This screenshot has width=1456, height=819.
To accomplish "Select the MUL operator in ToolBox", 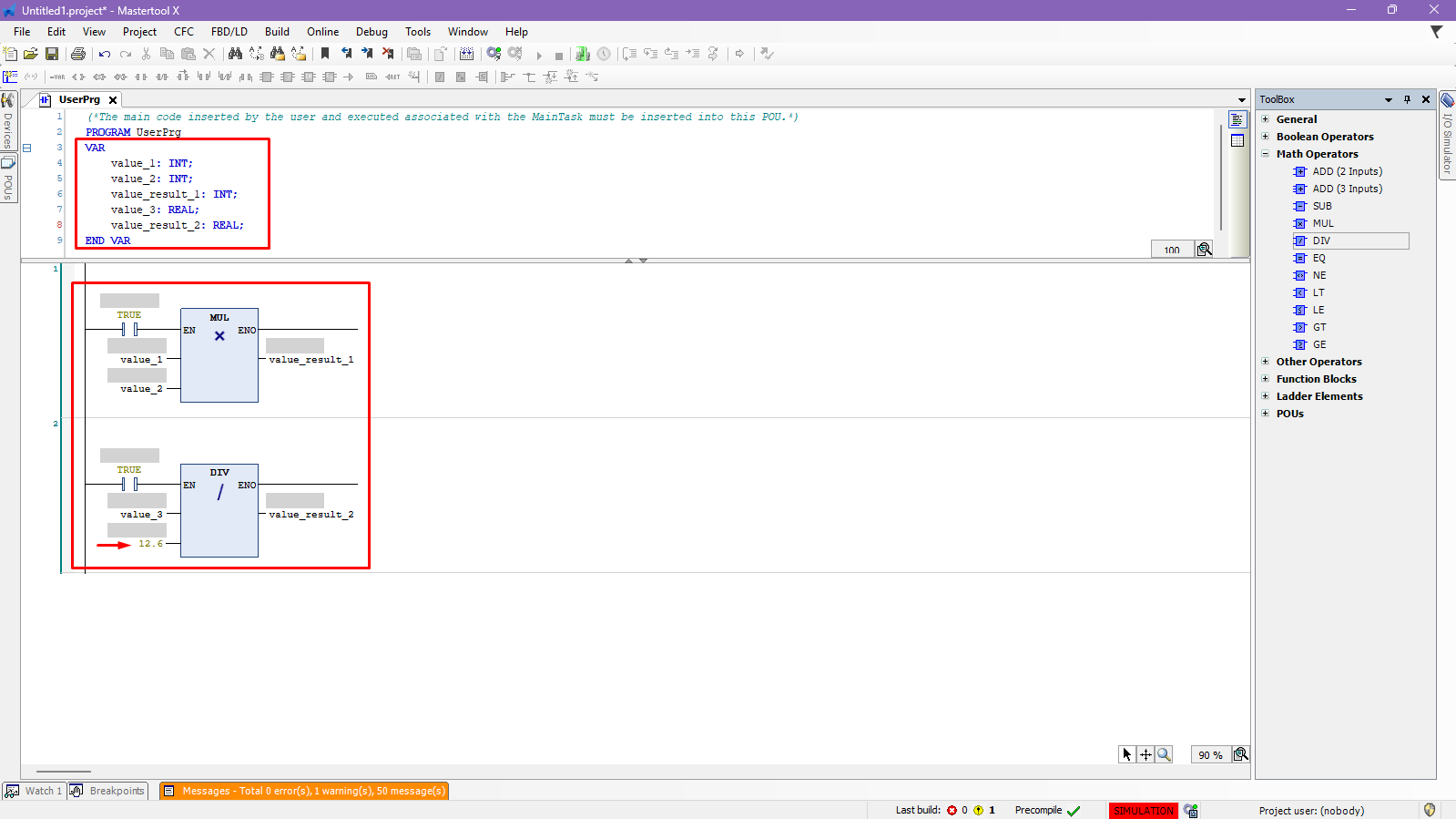I will pyautogui.click(x=1322, y=223).
